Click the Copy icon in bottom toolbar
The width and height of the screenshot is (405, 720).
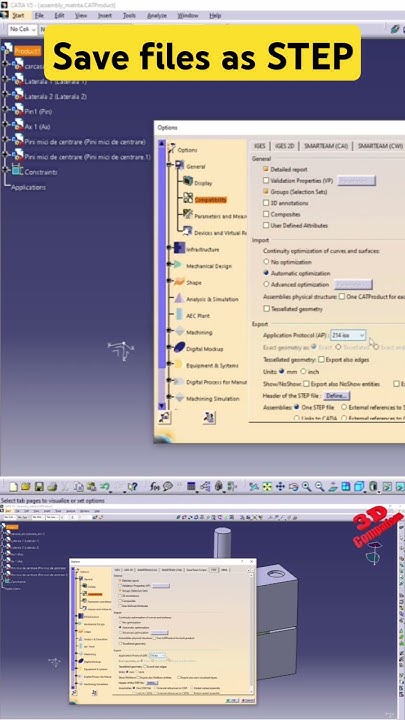tap(79, 486)
